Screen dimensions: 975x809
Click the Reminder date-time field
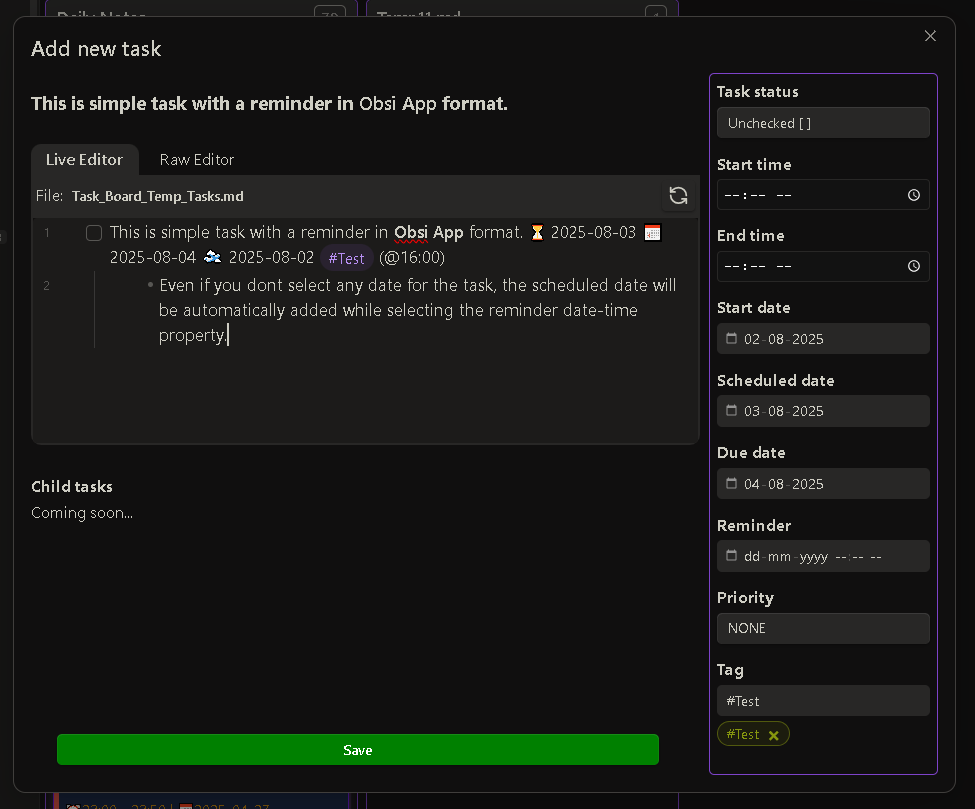(823, 556)
